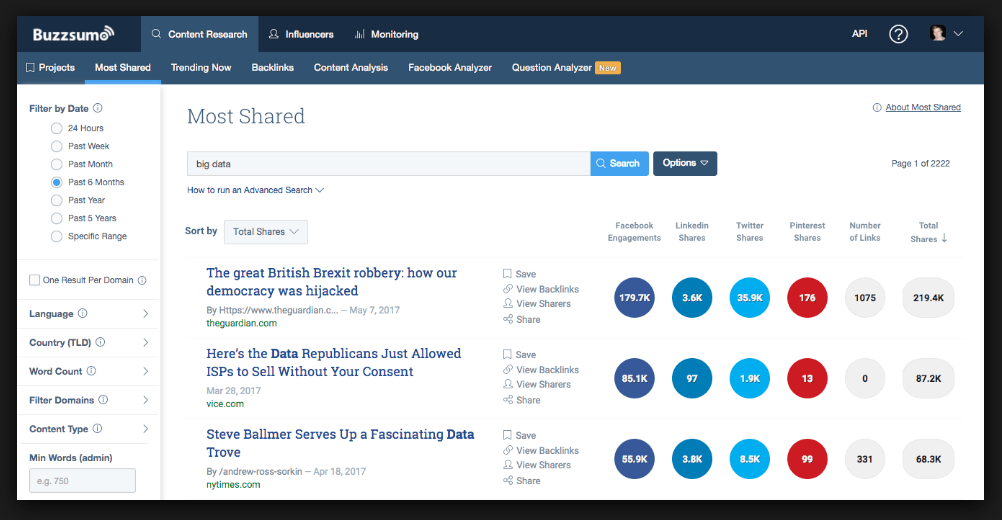
Task: Select the Past 6 Months radio button
Action: pos(57,182)
